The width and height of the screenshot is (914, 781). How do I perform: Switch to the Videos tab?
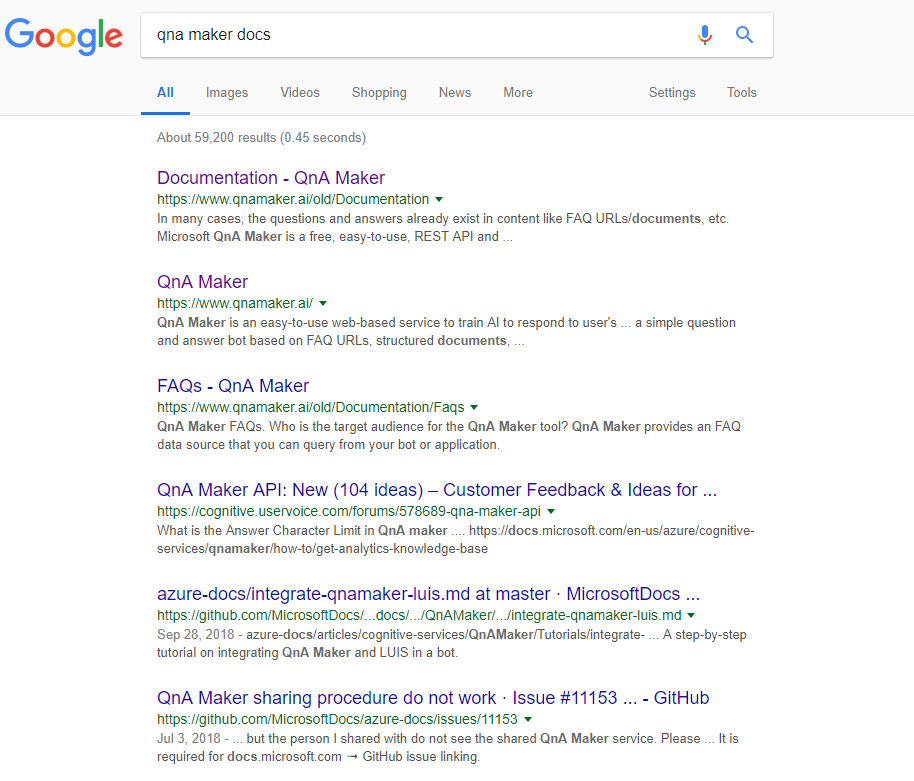[299, 92]
